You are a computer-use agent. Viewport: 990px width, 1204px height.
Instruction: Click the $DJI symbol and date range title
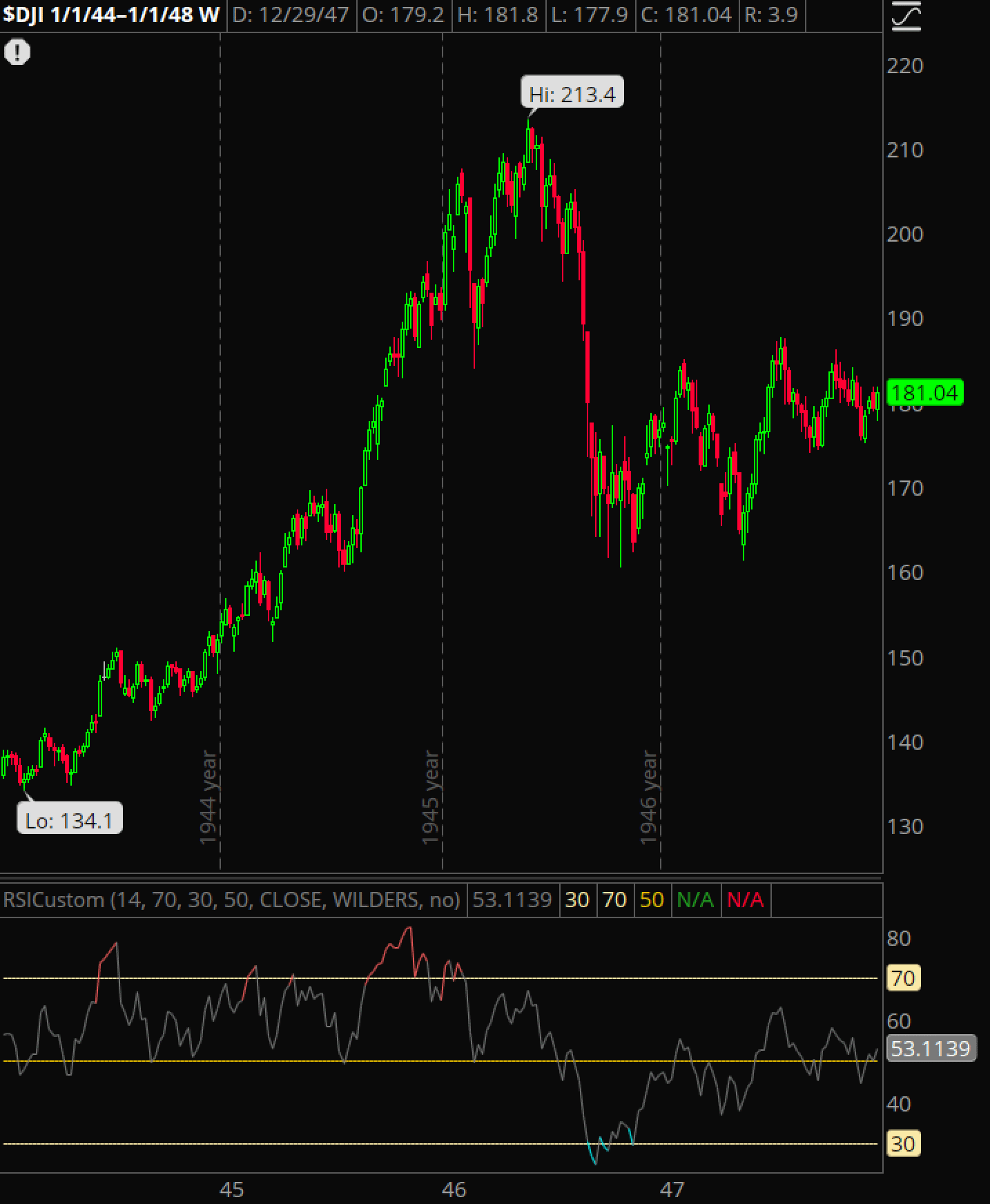(x=111, y=14)
